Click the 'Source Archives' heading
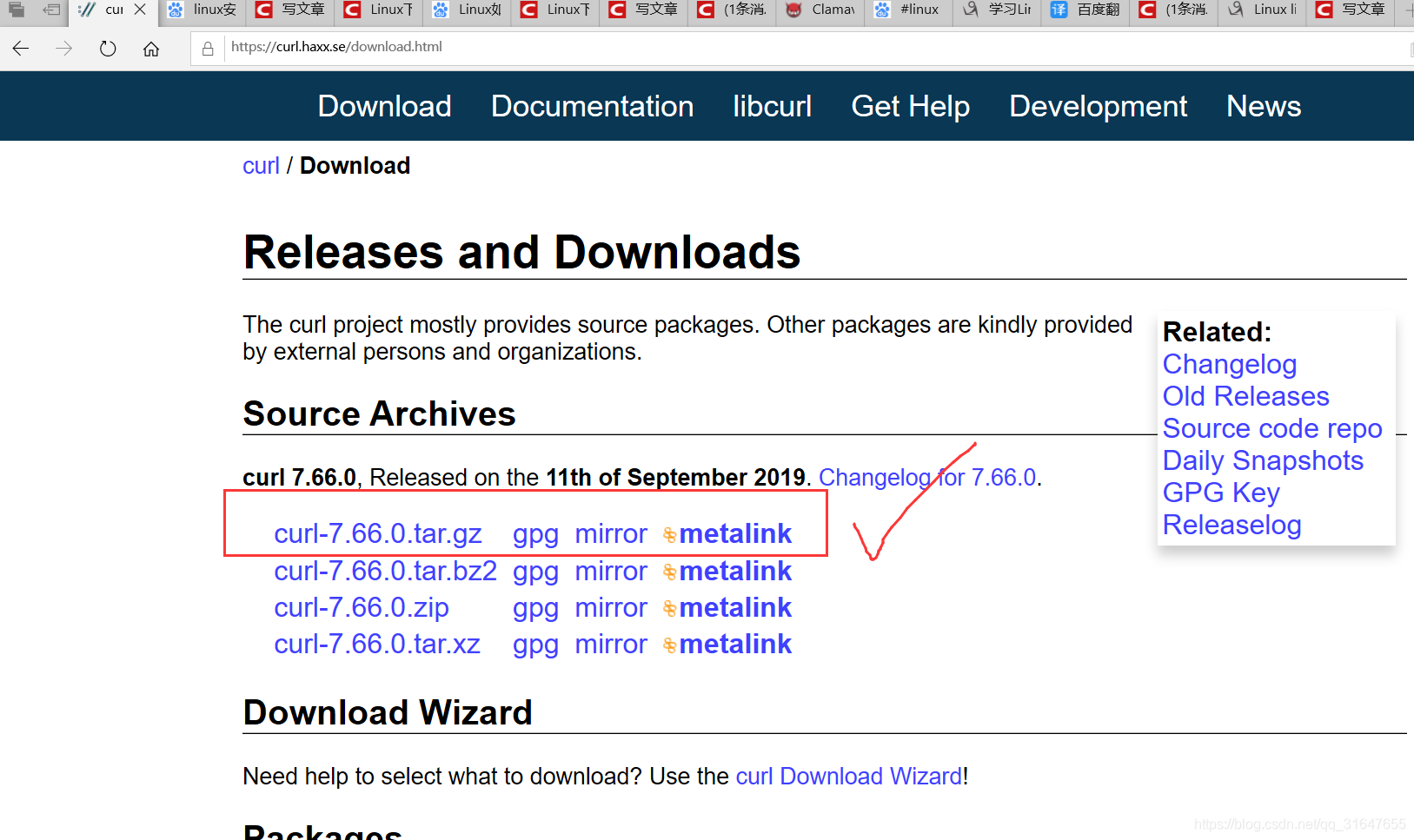The image size is (1414, 840). point(379,413)
